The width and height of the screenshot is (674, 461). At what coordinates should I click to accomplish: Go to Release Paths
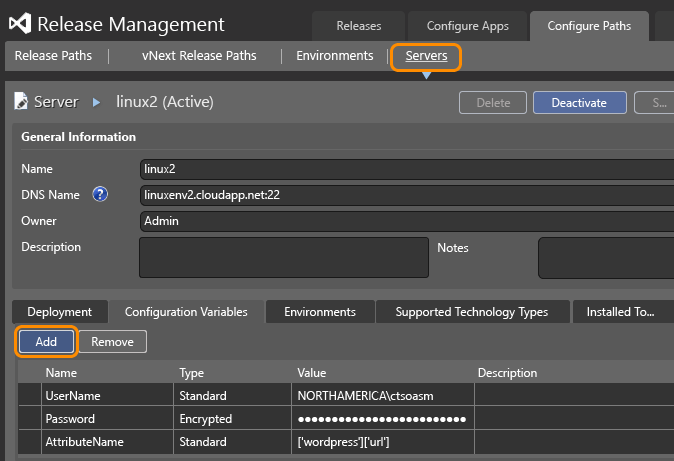pyautogui.click(x=53, y=55)
